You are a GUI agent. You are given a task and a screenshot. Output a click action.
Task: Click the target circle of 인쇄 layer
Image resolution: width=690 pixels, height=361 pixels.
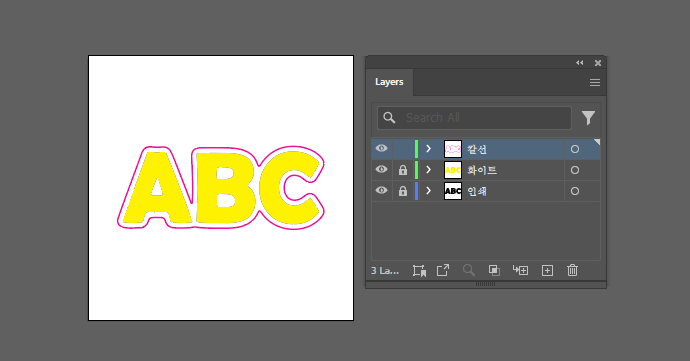pos(575,192)
